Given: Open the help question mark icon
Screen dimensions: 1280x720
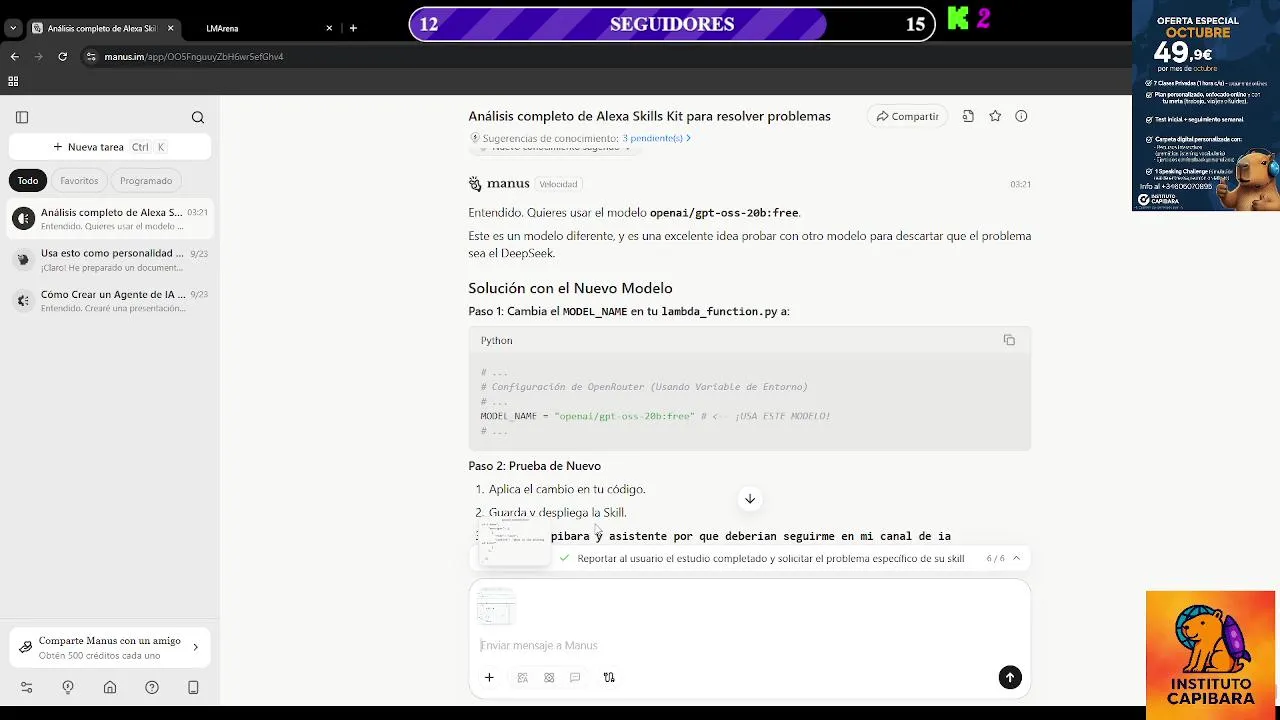Looking at the screenshot, I should (x=152, y=687).
